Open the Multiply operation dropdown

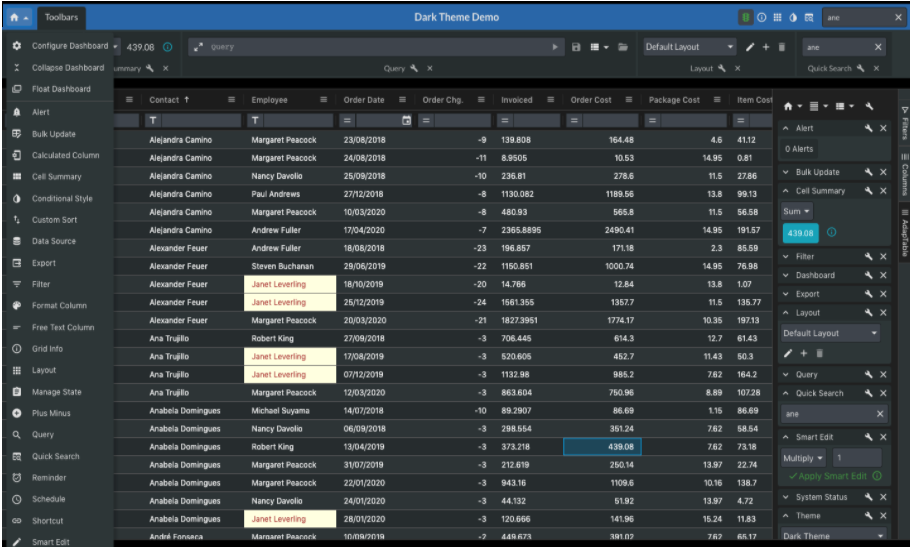[803, 458]
